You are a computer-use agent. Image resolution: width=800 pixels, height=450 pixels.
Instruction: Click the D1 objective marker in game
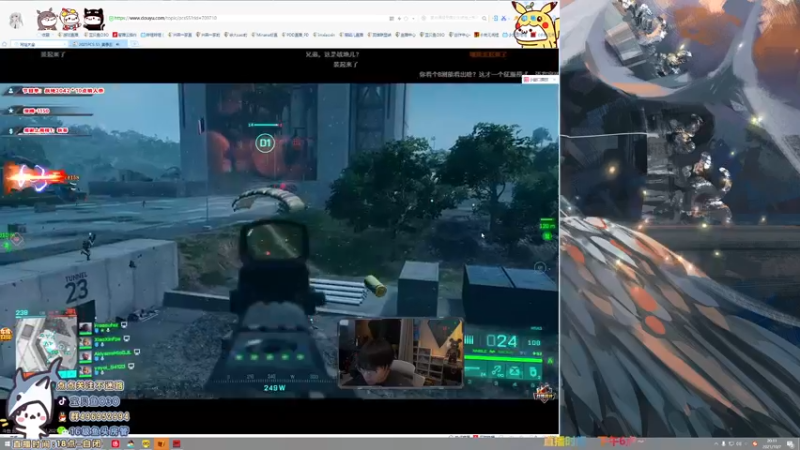(265, 143)
